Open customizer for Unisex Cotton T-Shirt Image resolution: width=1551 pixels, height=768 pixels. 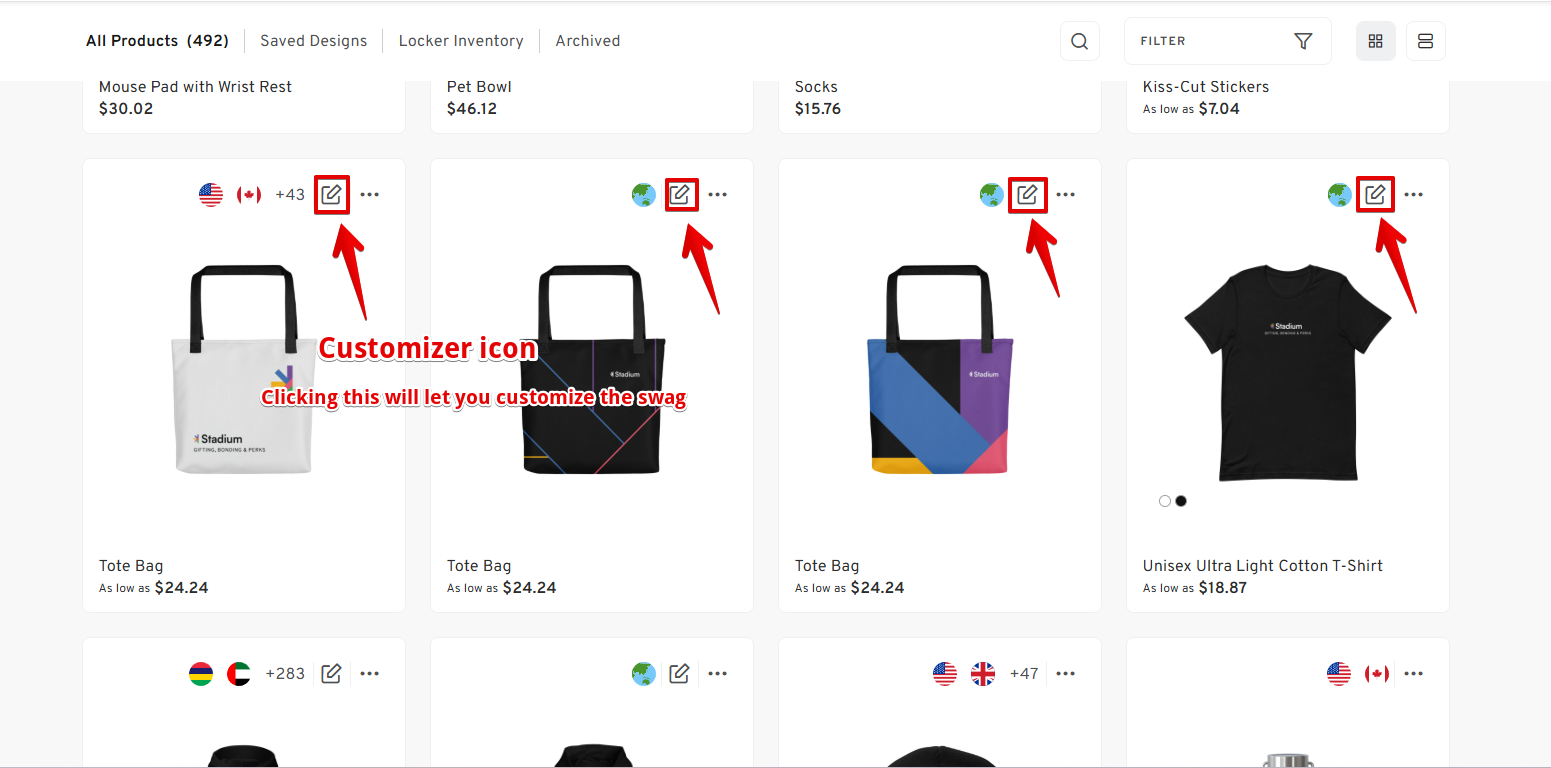[x=1375, y=194]
